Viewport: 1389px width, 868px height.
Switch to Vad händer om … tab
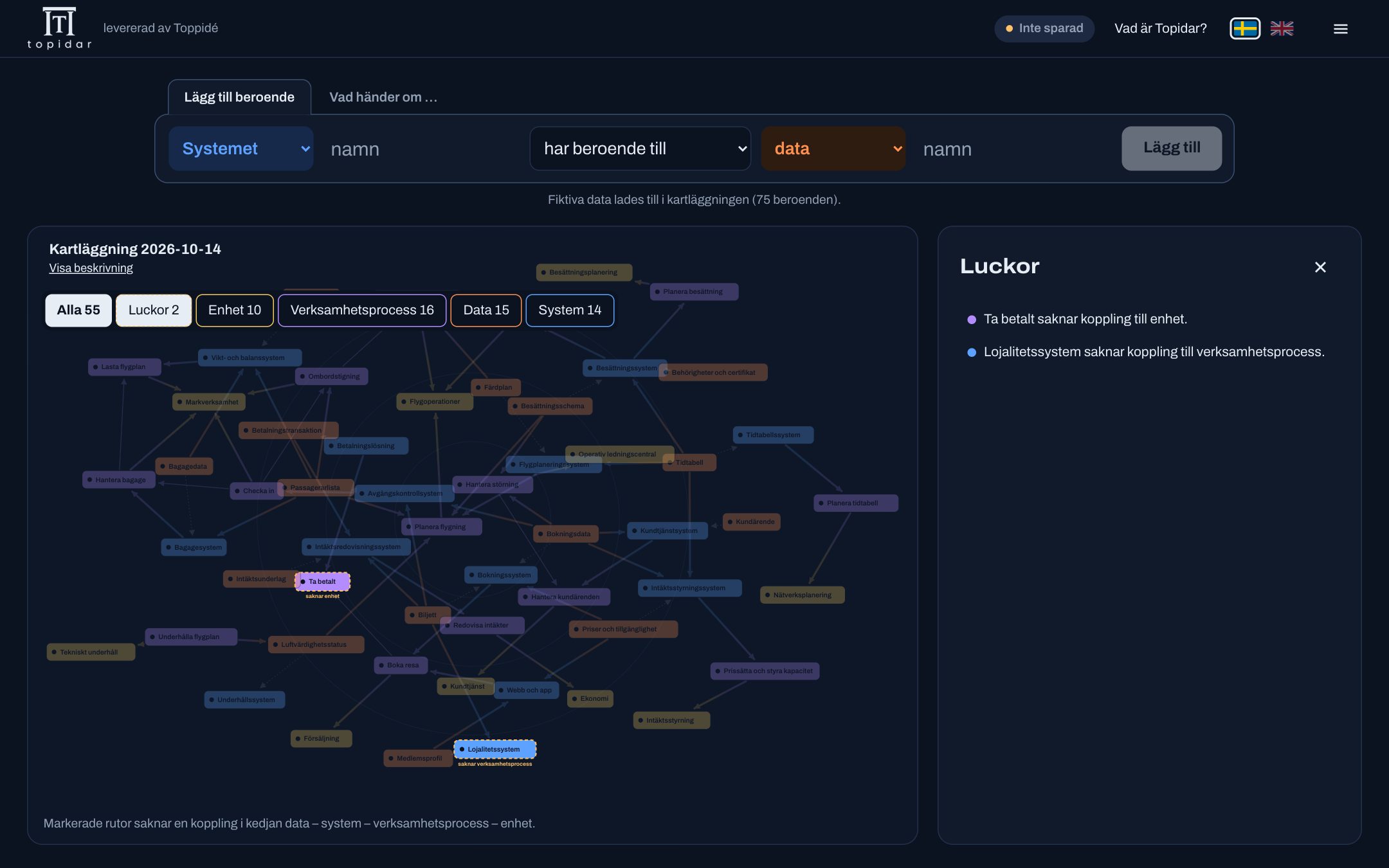pyautogui.click(x=383, y=97)
